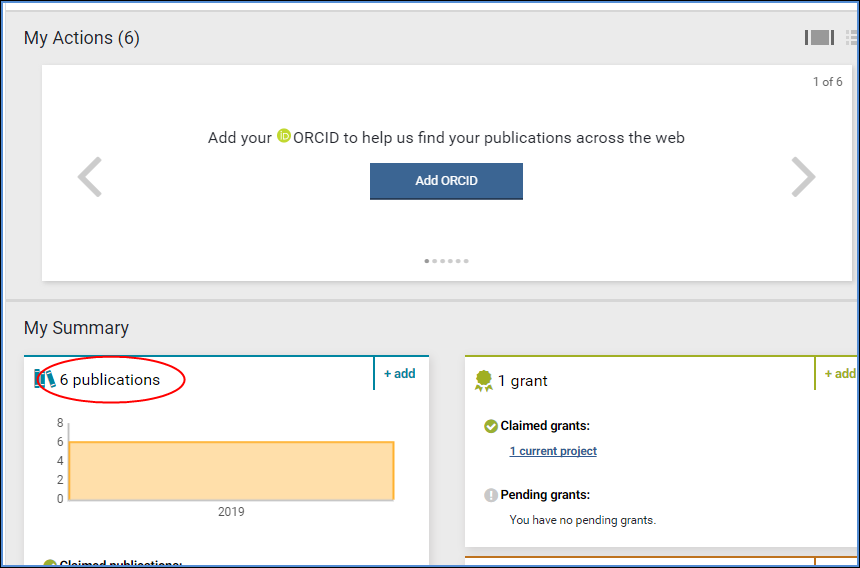
Task: Add a new publication with + add
Action: click(x=399, y=374)
